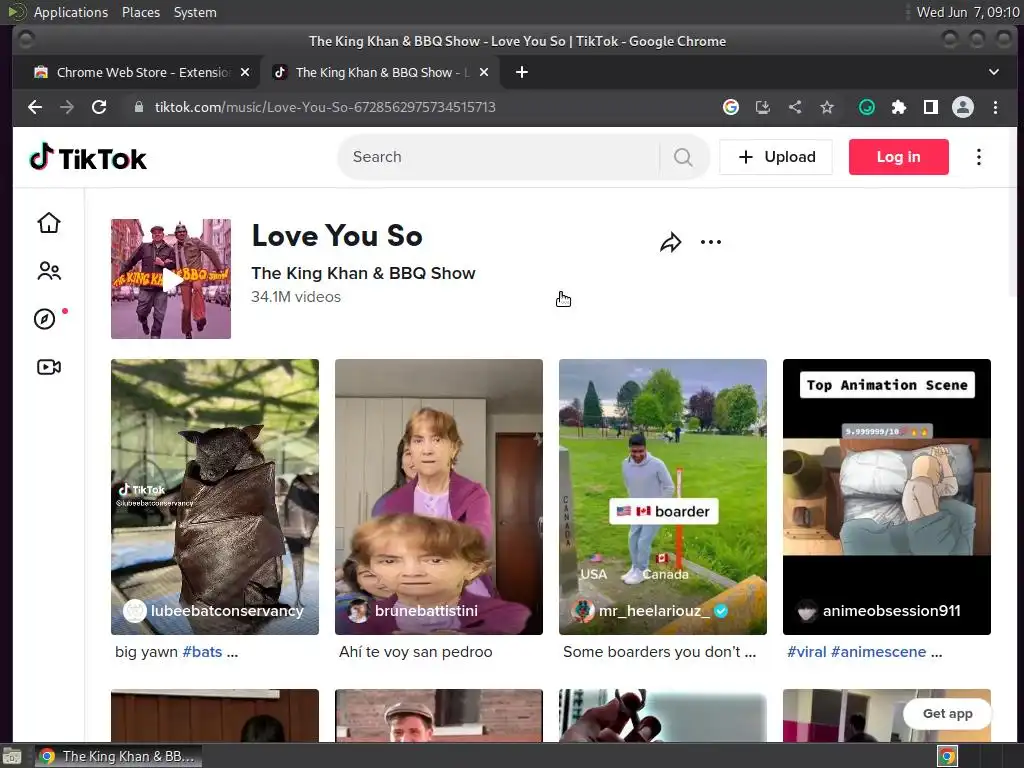Open the For You home icon
This screenshot has height=768, width=1024.
tap(49, 223)
